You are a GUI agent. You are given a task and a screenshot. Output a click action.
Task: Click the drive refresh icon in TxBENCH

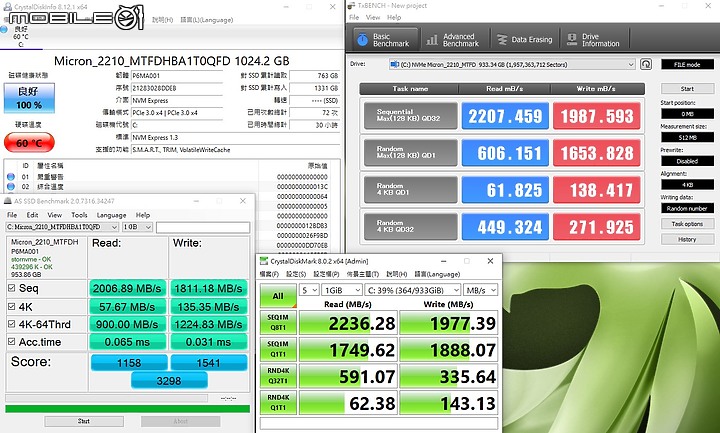646,64
